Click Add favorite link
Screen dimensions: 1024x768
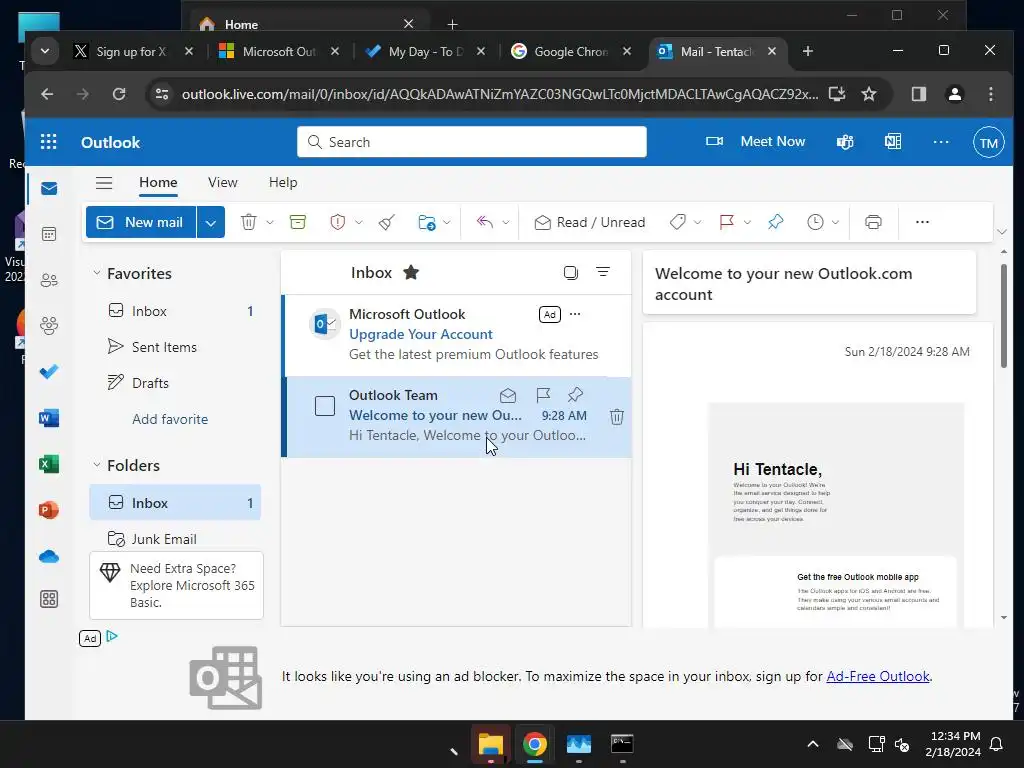[170, 419]
